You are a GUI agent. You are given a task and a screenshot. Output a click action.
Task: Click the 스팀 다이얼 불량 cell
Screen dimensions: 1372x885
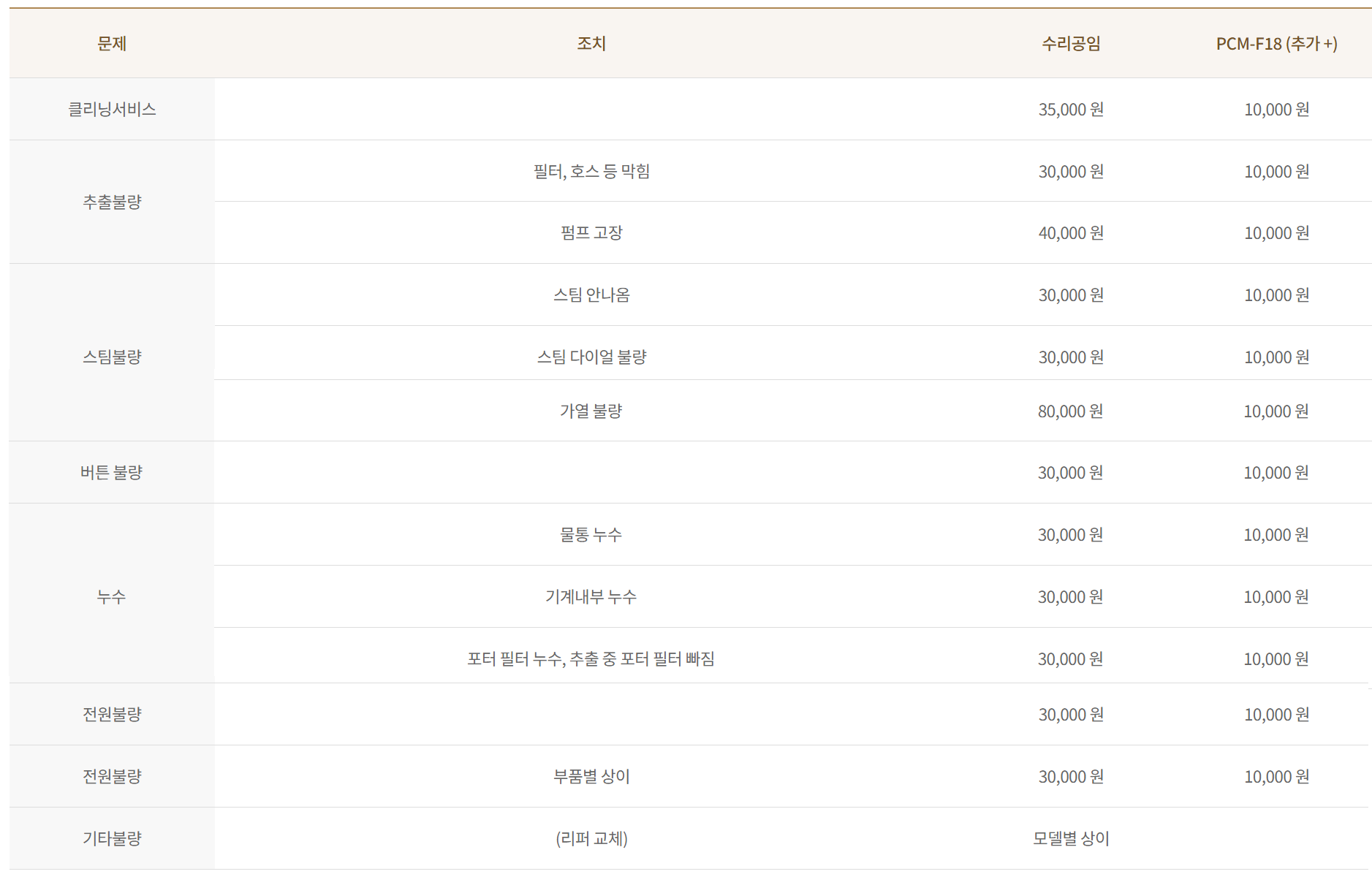point(591,357)
